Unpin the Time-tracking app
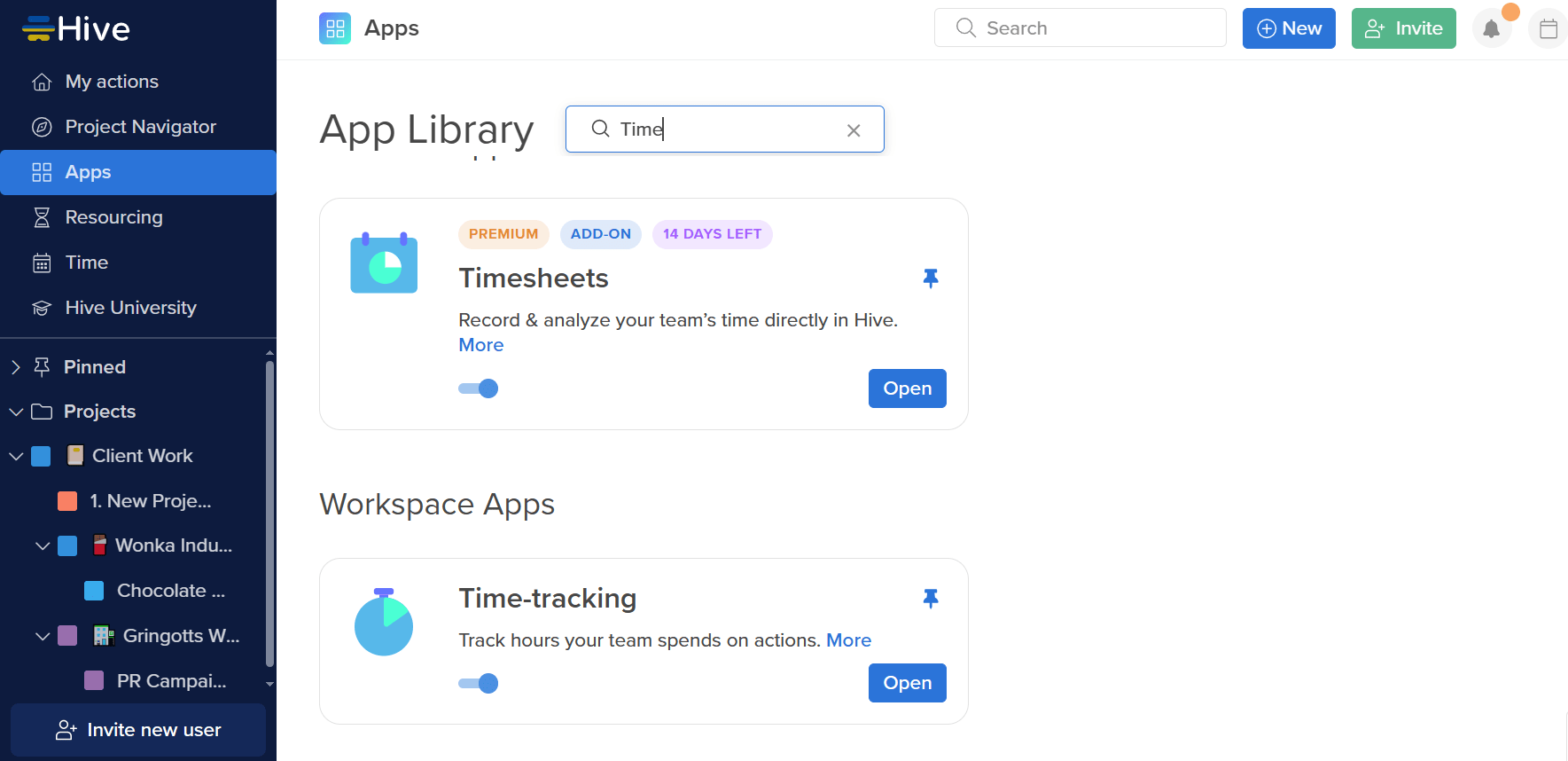This screenshot has width=1568, height=761. [931, 599]
